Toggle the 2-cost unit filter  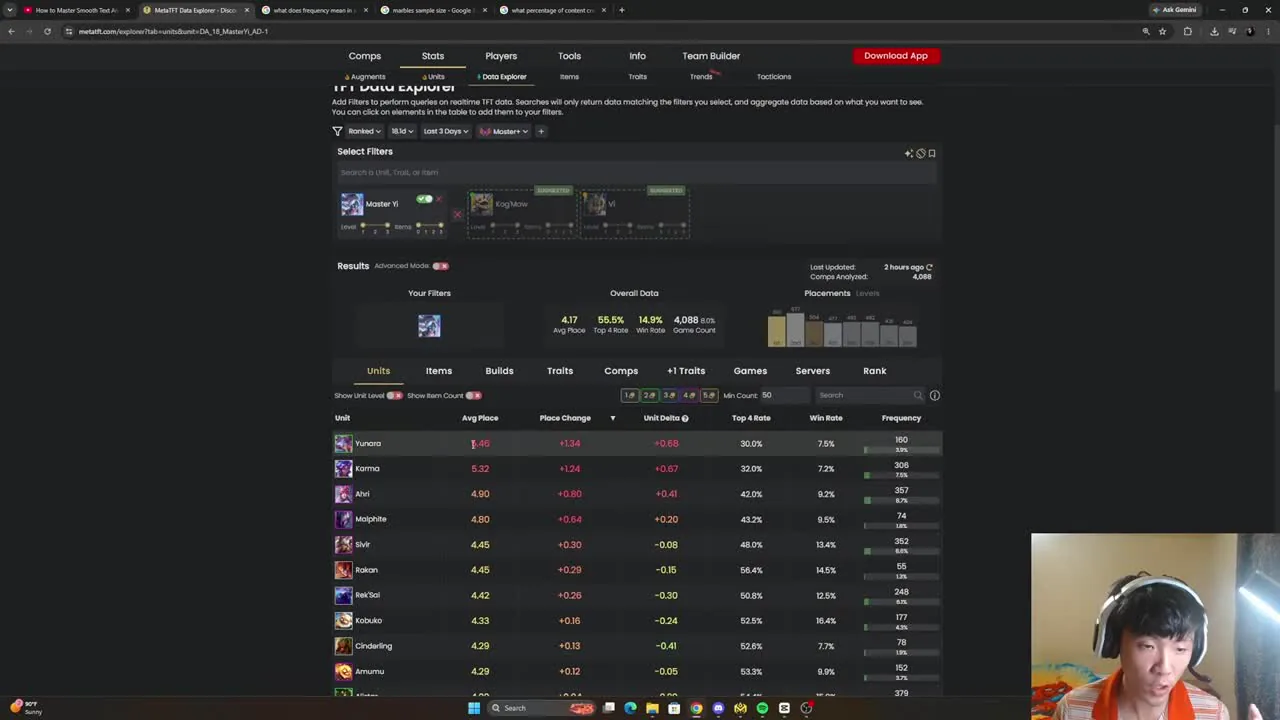click(650, 395)
